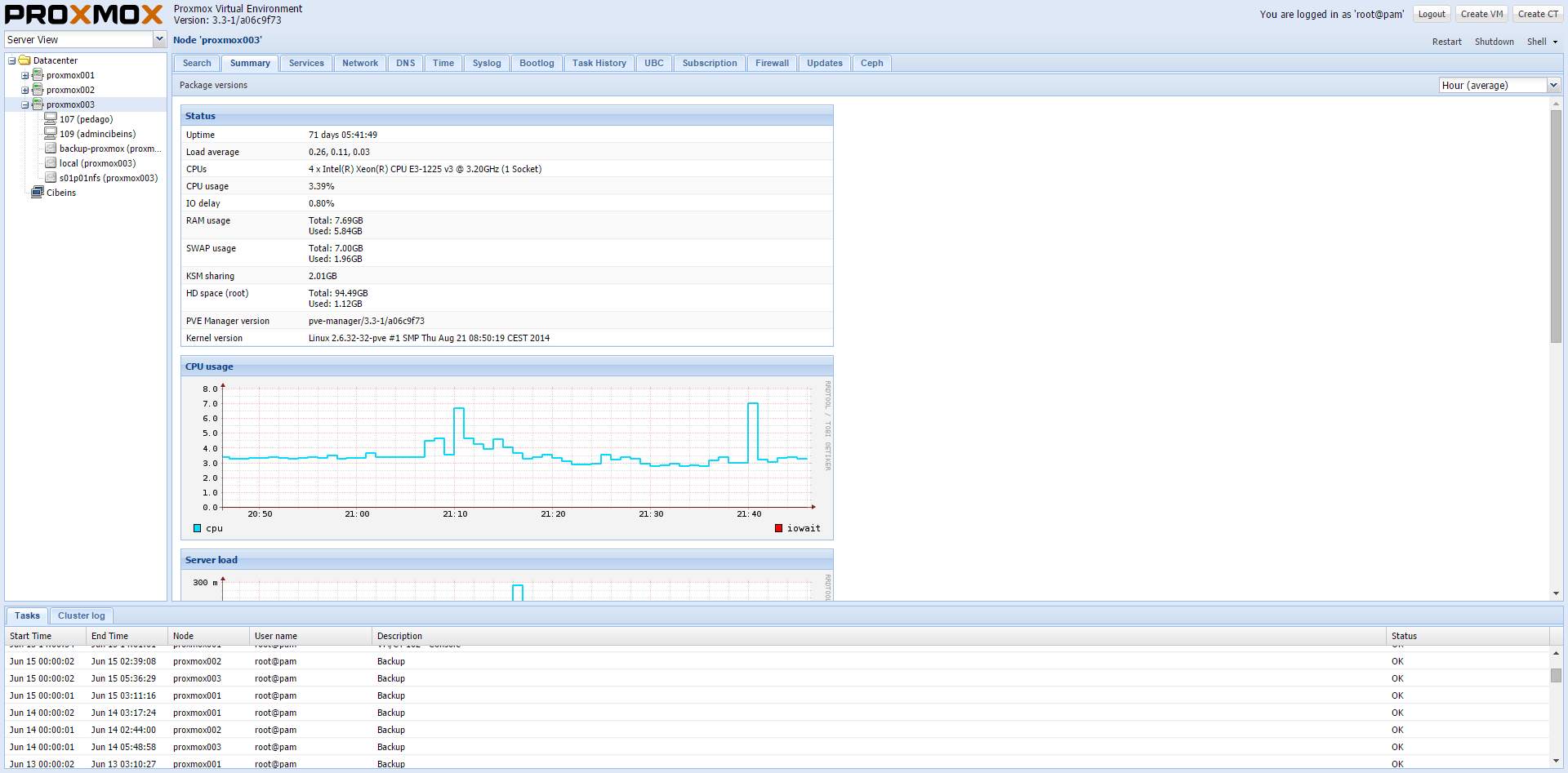
Task: Select the Cibeins pool in tree
Action: pos(61,193)
